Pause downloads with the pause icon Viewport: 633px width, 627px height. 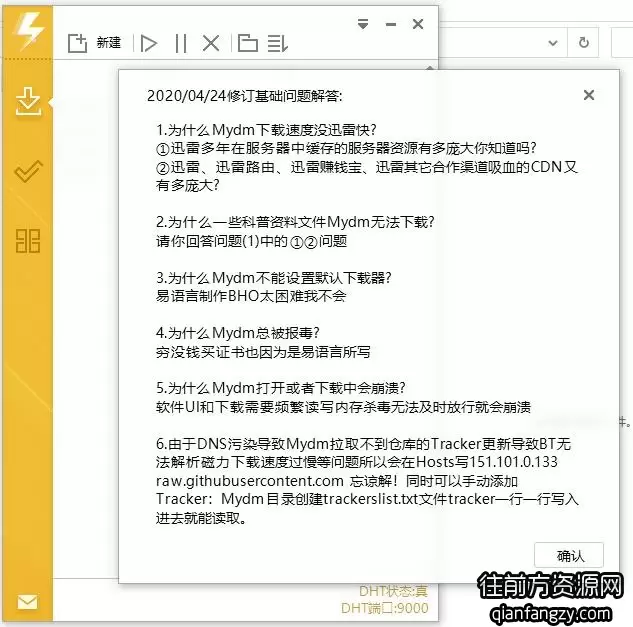181,43
